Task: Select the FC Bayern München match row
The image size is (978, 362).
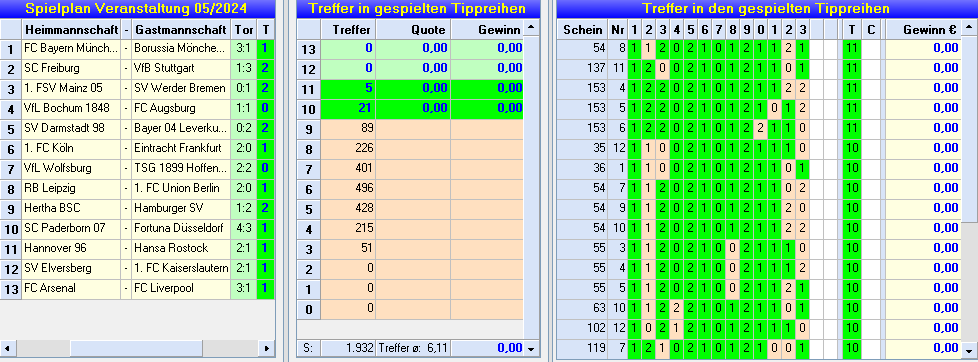Action: [137, 49]
